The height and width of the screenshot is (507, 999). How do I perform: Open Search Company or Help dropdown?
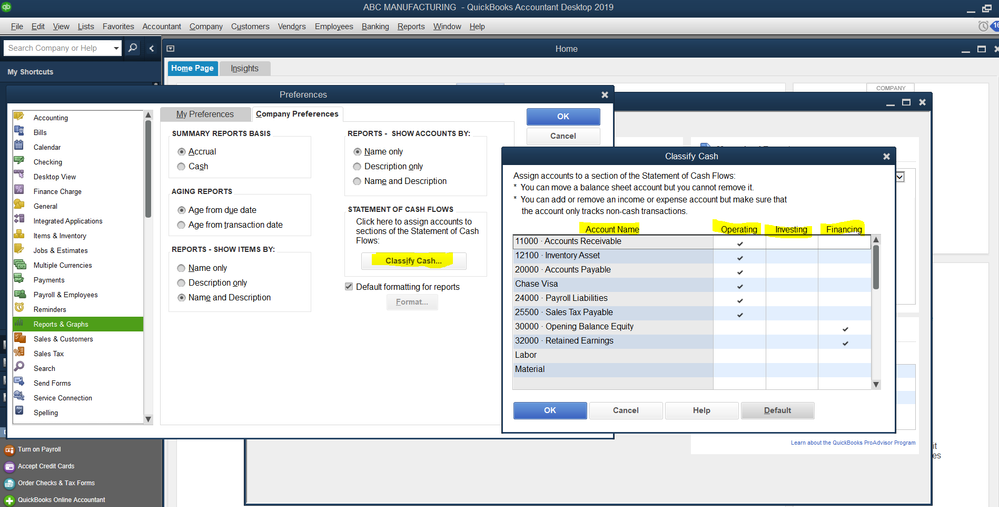pos(116,48)
